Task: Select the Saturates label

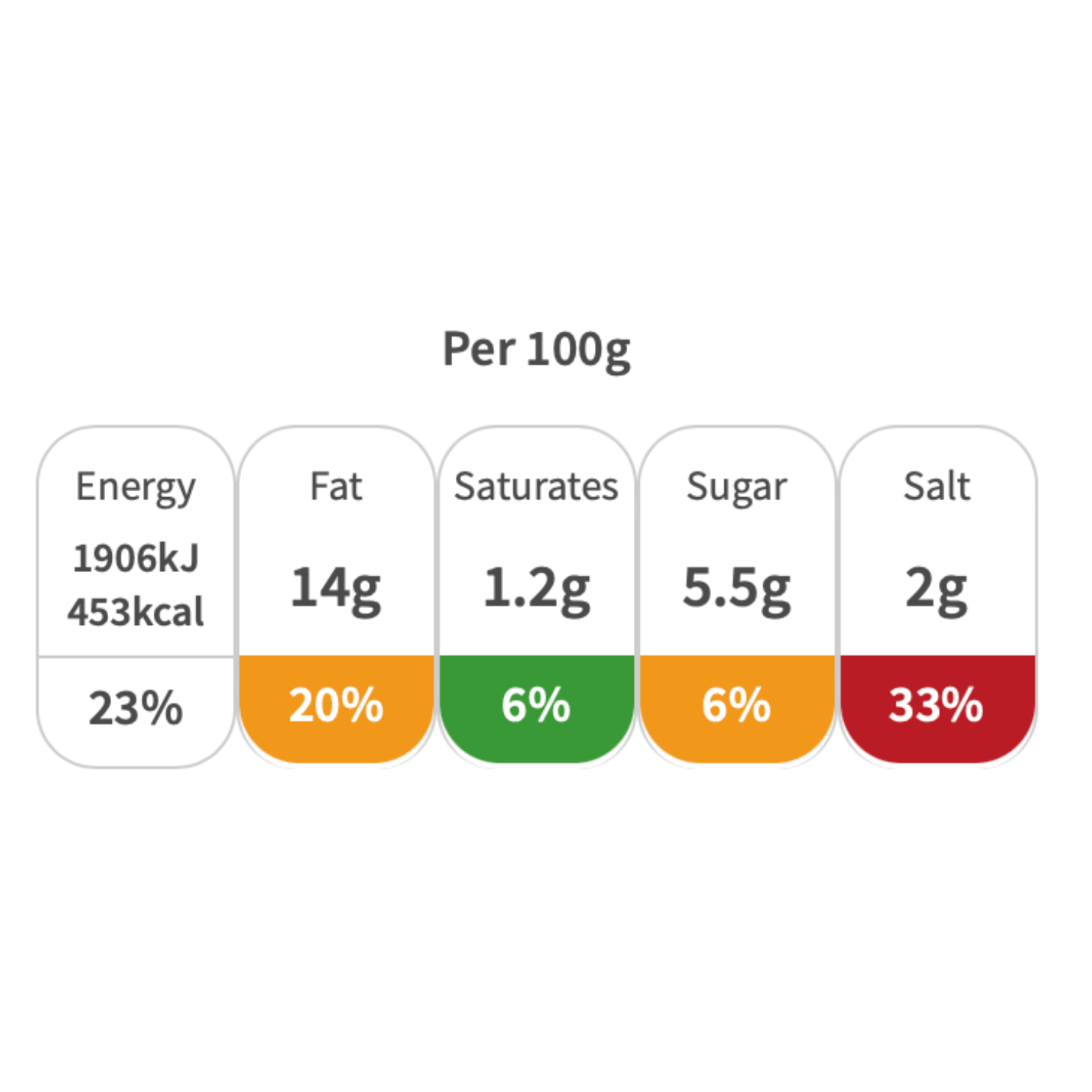Action: 536,486
